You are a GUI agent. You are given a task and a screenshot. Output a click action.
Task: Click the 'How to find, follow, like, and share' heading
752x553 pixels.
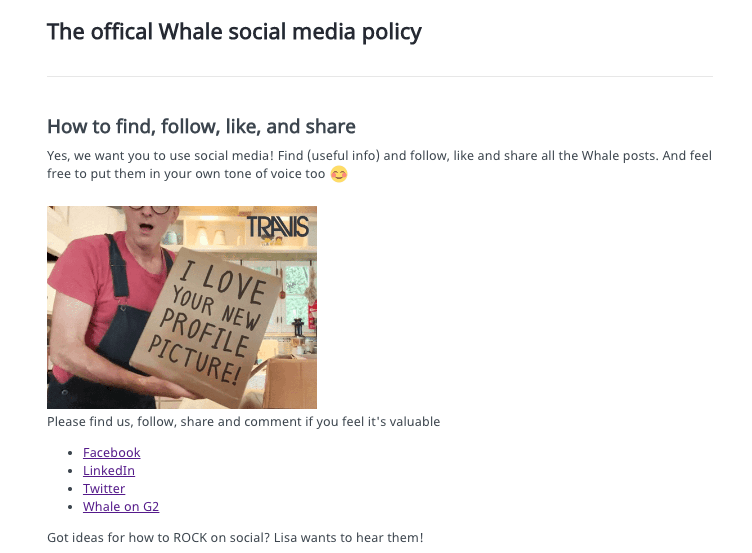(201, 127)
